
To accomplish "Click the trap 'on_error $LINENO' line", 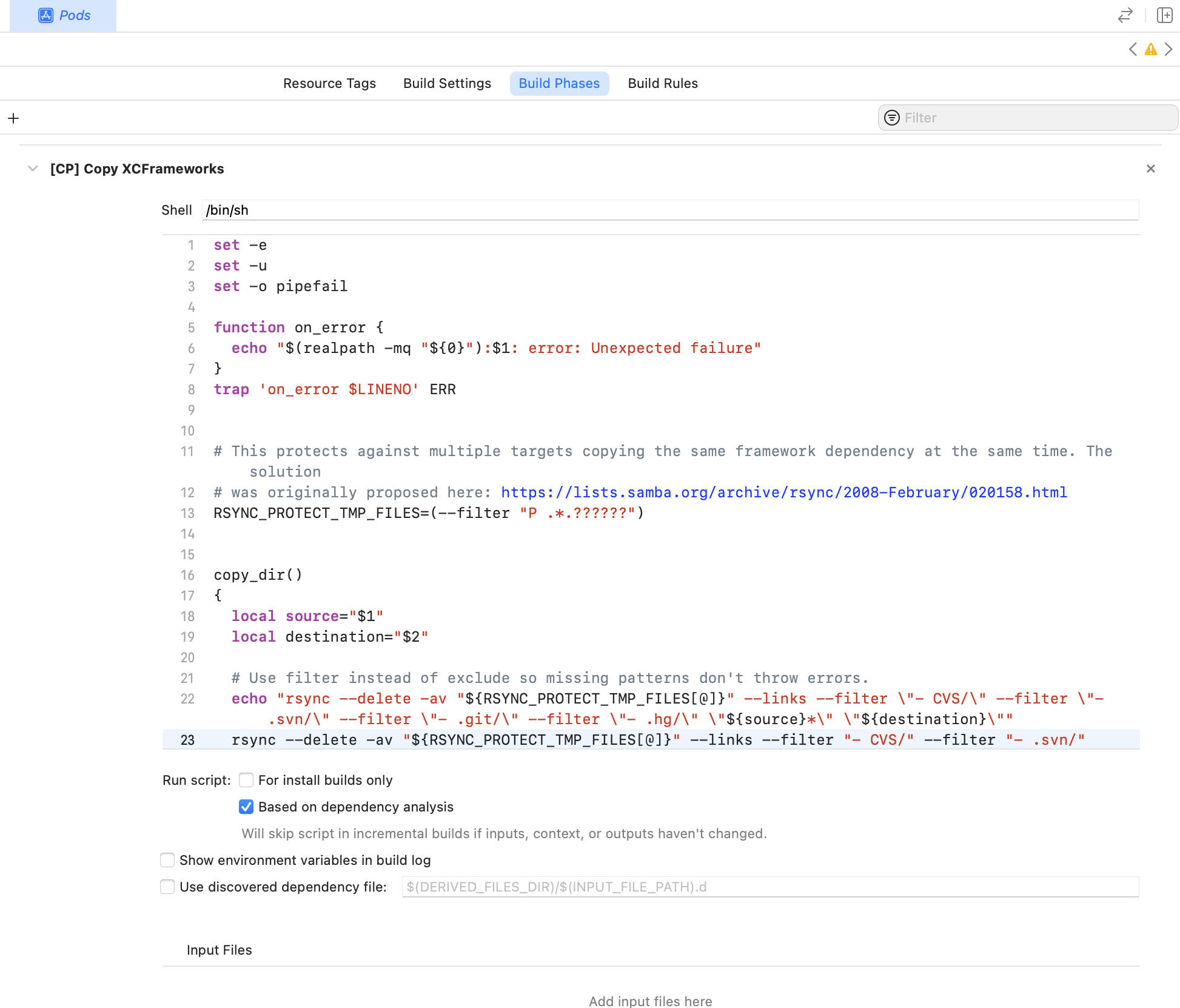I will 335,389.
